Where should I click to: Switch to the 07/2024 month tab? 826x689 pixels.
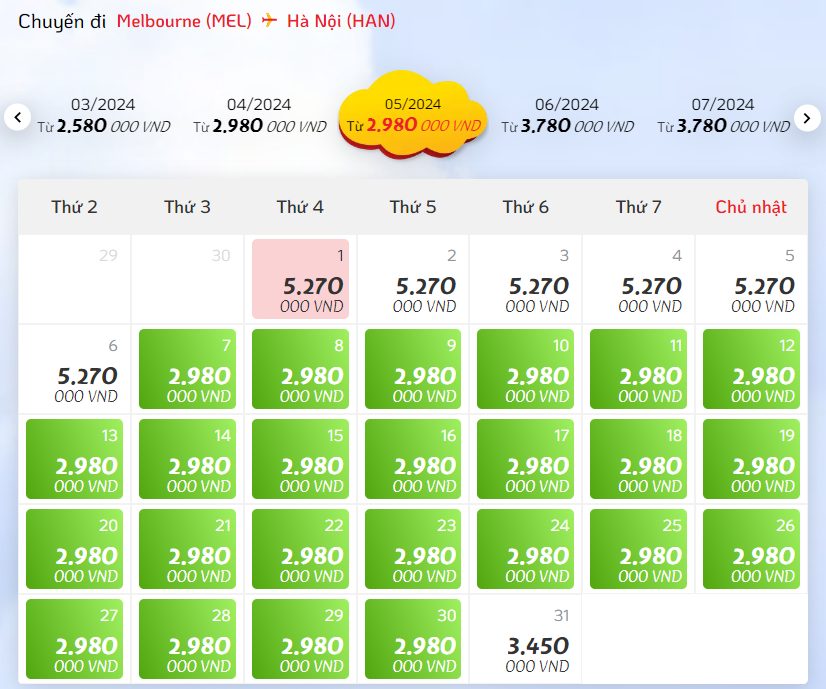[723, 115]
